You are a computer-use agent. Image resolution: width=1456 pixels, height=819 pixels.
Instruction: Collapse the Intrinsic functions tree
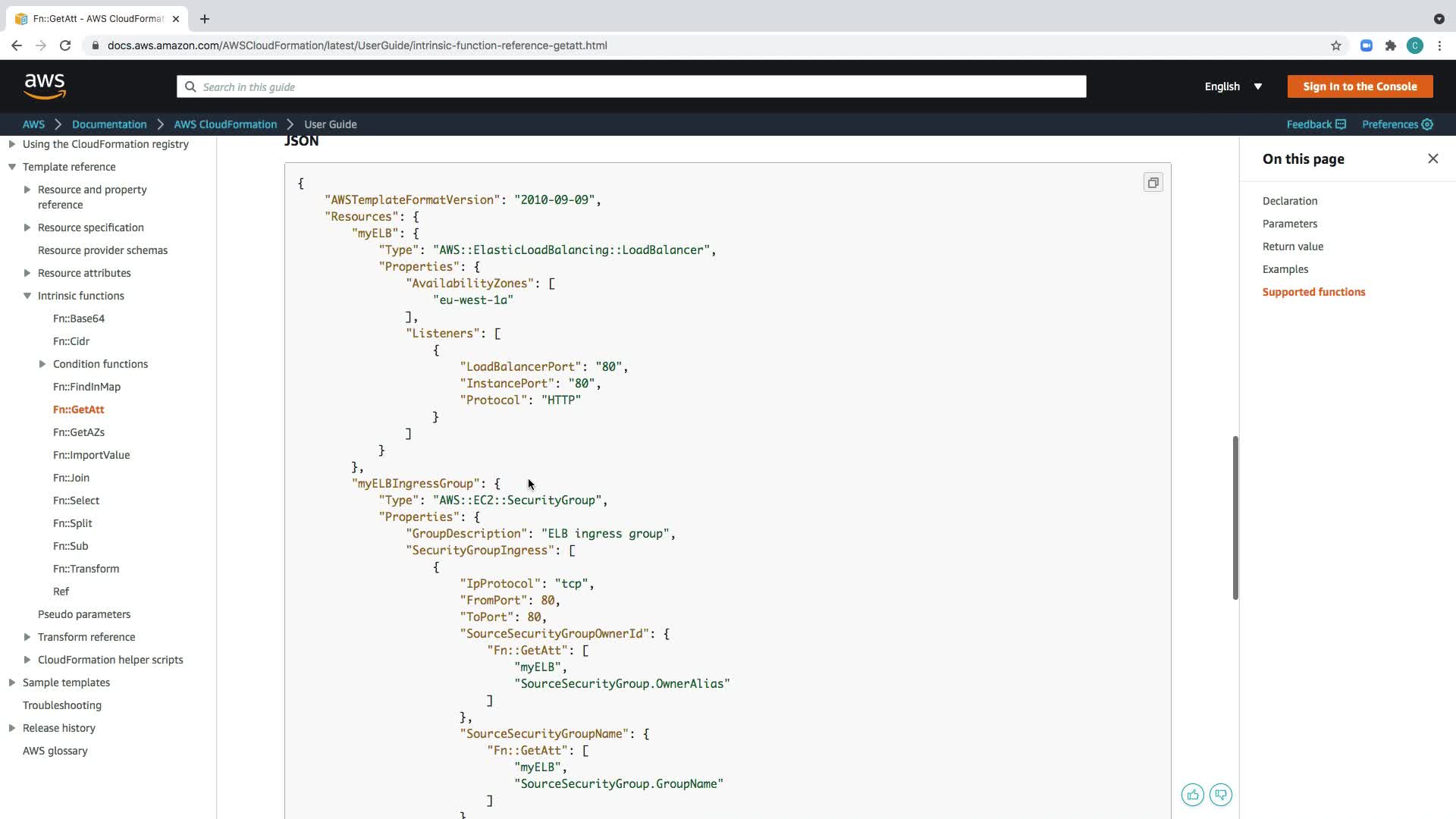pyautogui.click(x=27, y=296)
